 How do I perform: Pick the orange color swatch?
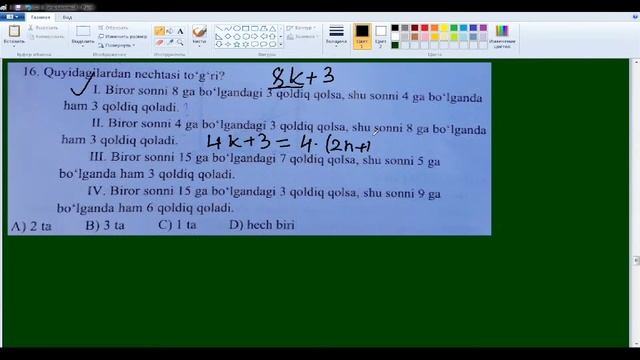coord(434,28)
